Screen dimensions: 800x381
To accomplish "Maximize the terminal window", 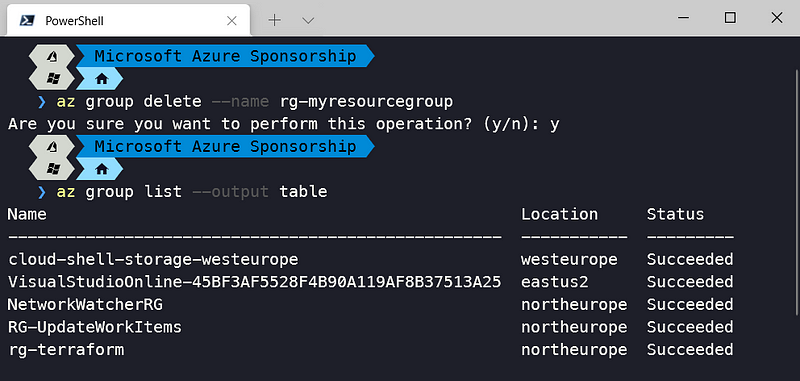I will click(x=730, y=18).
